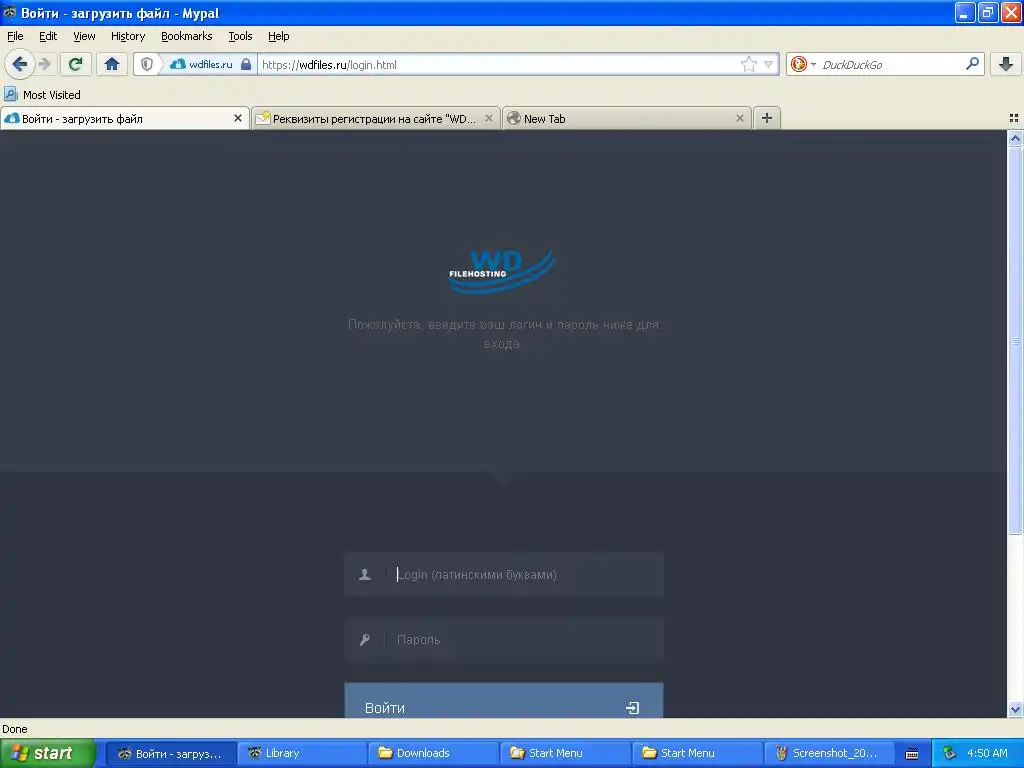Open the Tools menu
Screen dimensions: 1024x768
pyautogui.click(x=240, y=36)
